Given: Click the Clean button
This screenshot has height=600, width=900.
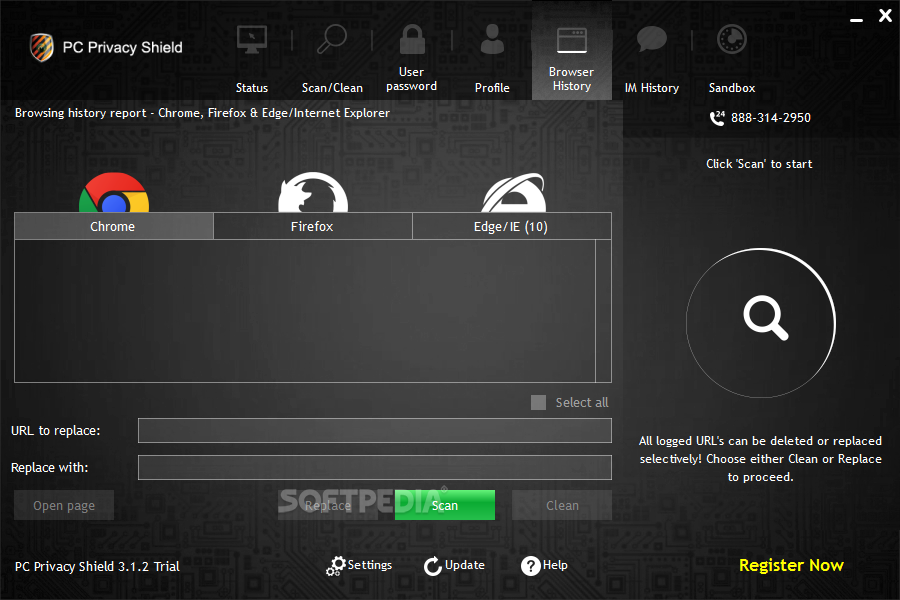Looking at the screenshot, I should (562, 505).
